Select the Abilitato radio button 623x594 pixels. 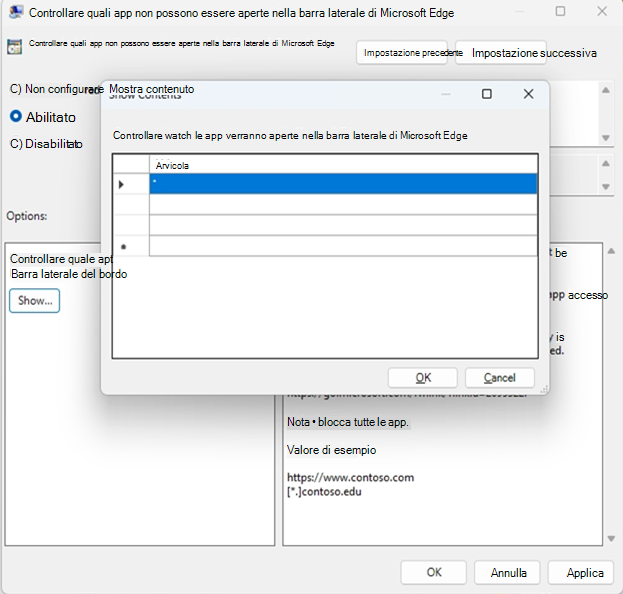click(x=16, y=116)
